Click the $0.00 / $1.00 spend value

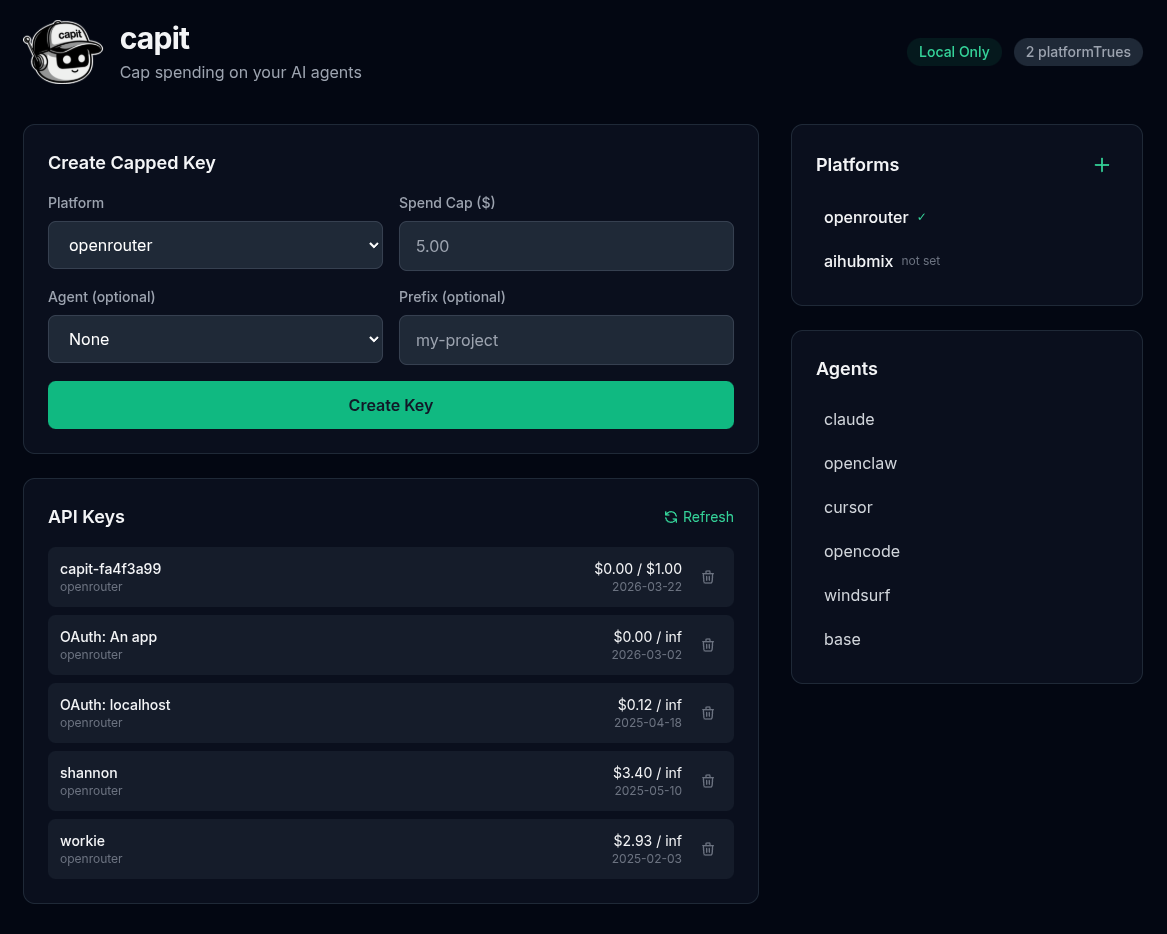[637, 569]
